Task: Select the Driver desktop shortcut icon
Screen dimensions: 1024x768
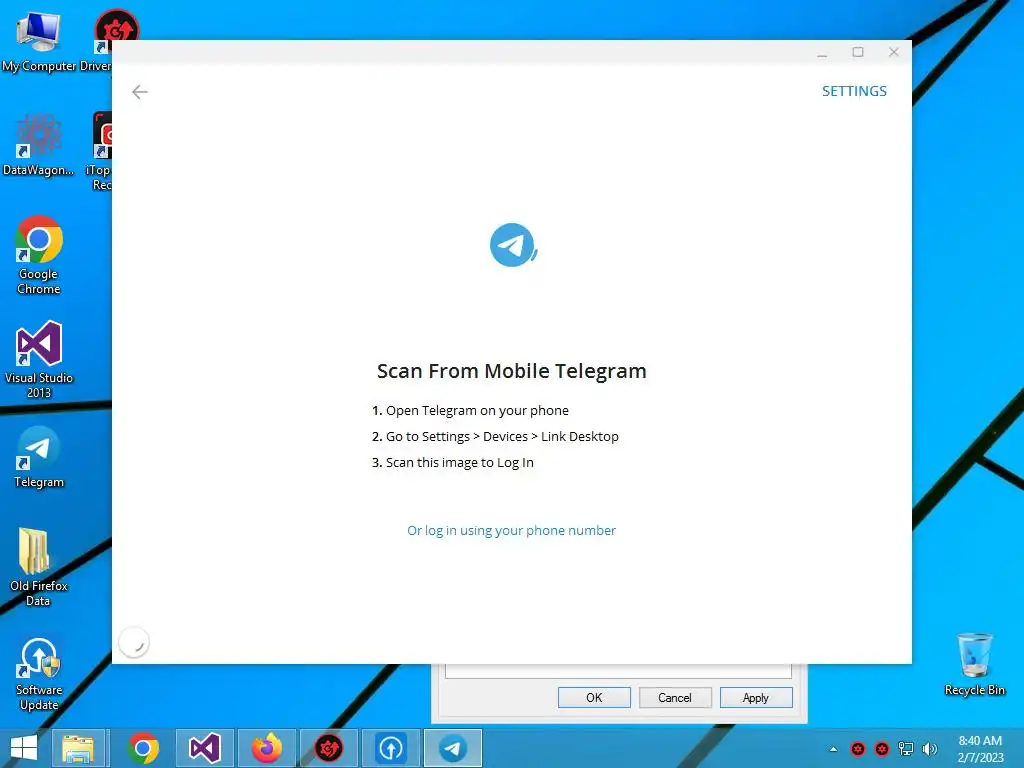Action: point(104,41)
